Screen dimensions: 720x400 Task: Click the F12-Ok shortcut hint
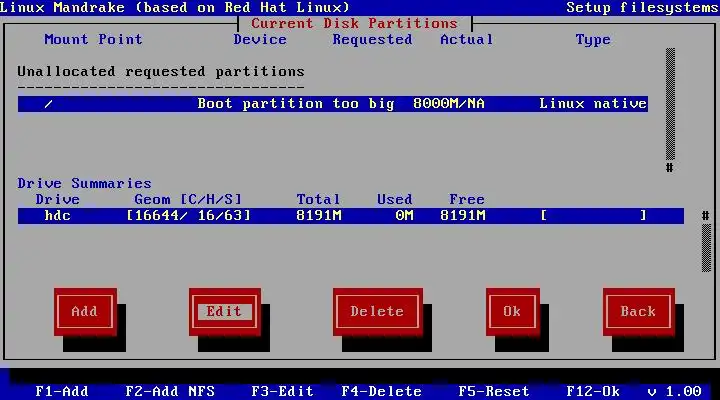(593, 391)
